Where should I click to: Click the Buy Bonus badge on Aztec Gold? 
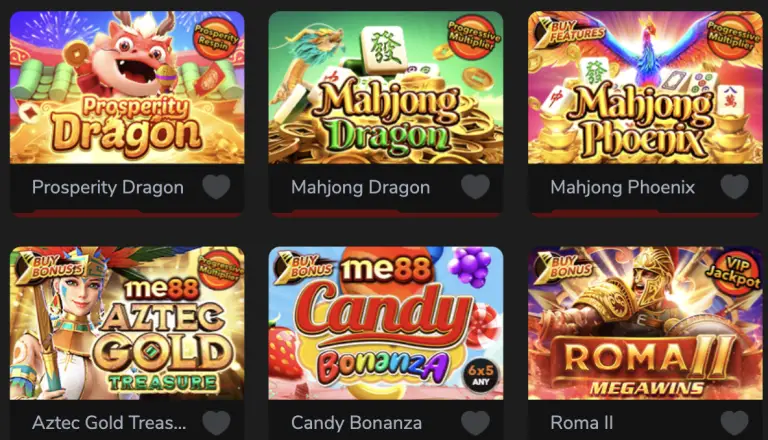[x=49, y=267]
